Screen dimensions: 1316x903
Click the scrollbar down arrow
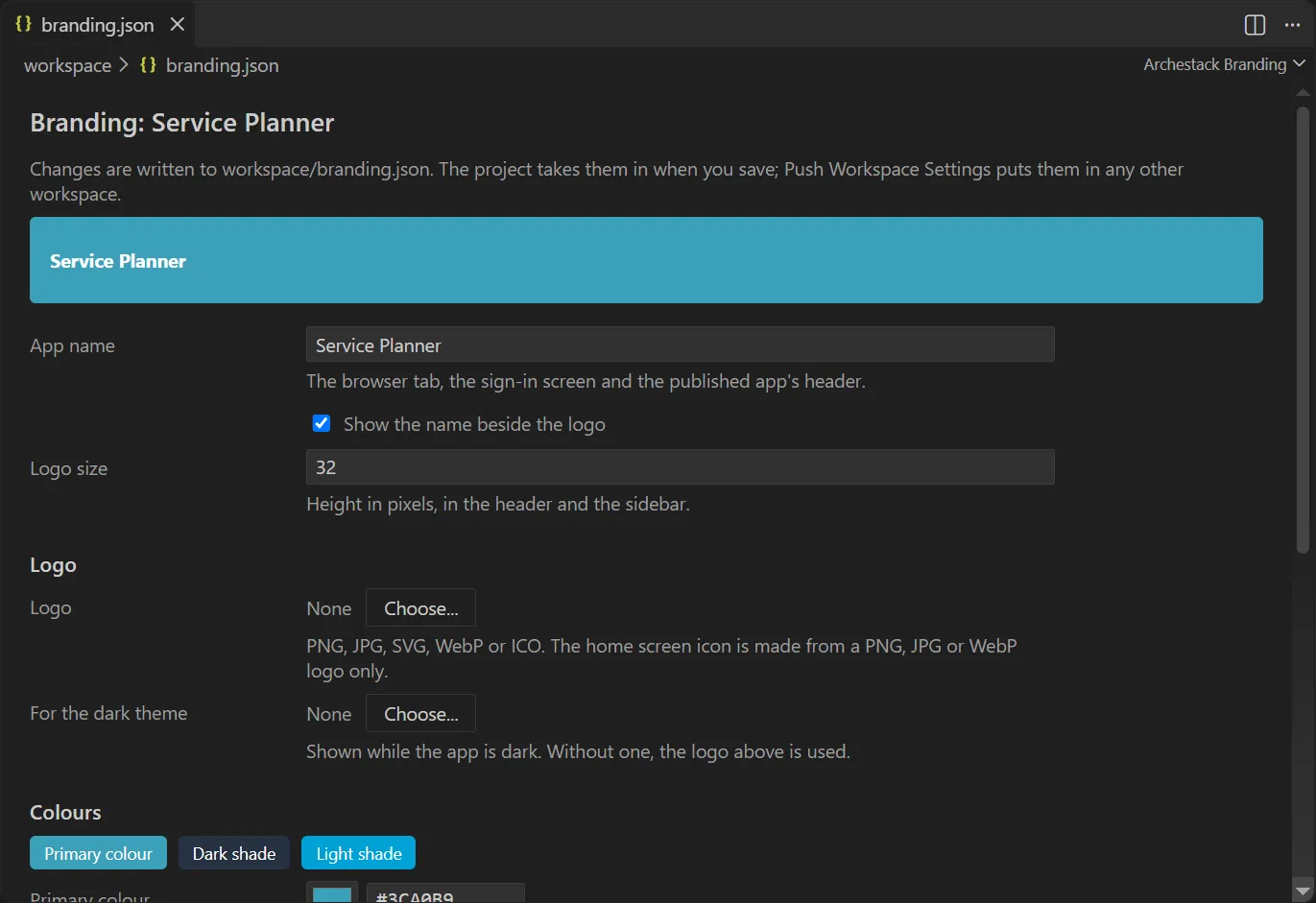[1303, 890]
